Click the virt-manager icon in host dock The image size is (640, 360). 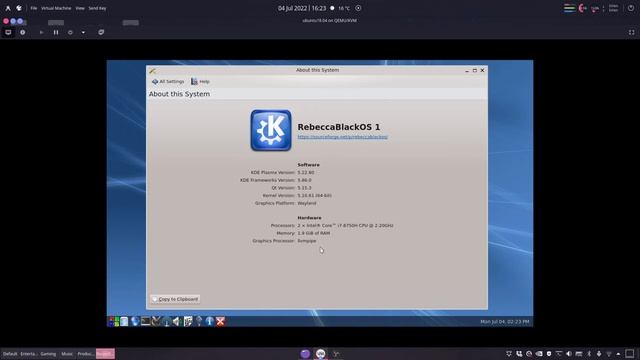[320, 354]
